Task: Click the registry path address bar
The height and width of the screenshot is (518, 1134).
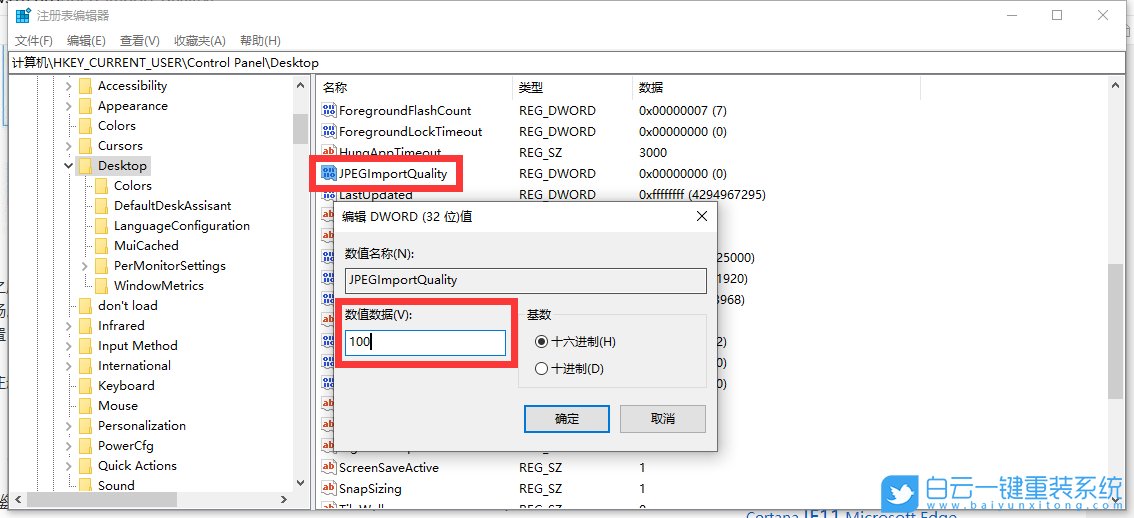Action: click(x=566, y=63)
